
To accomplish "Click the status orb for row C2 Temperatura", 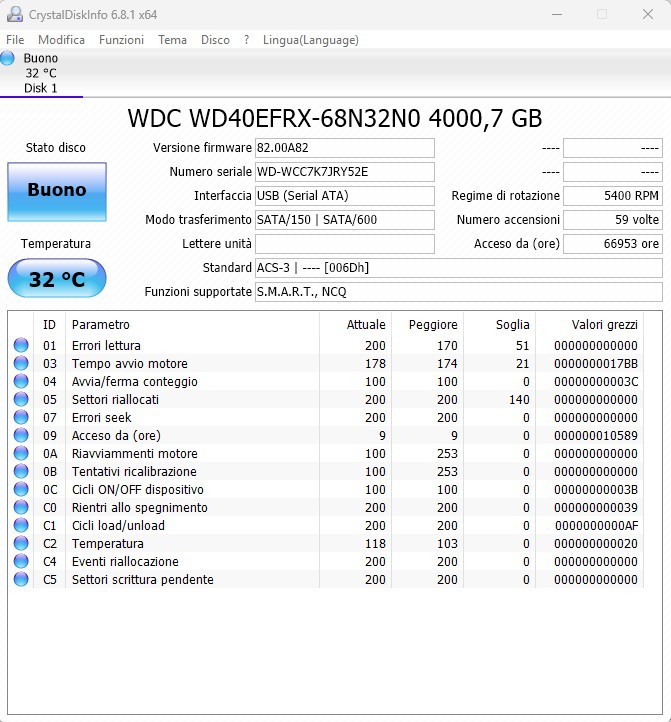I will (x=21, y=543).
